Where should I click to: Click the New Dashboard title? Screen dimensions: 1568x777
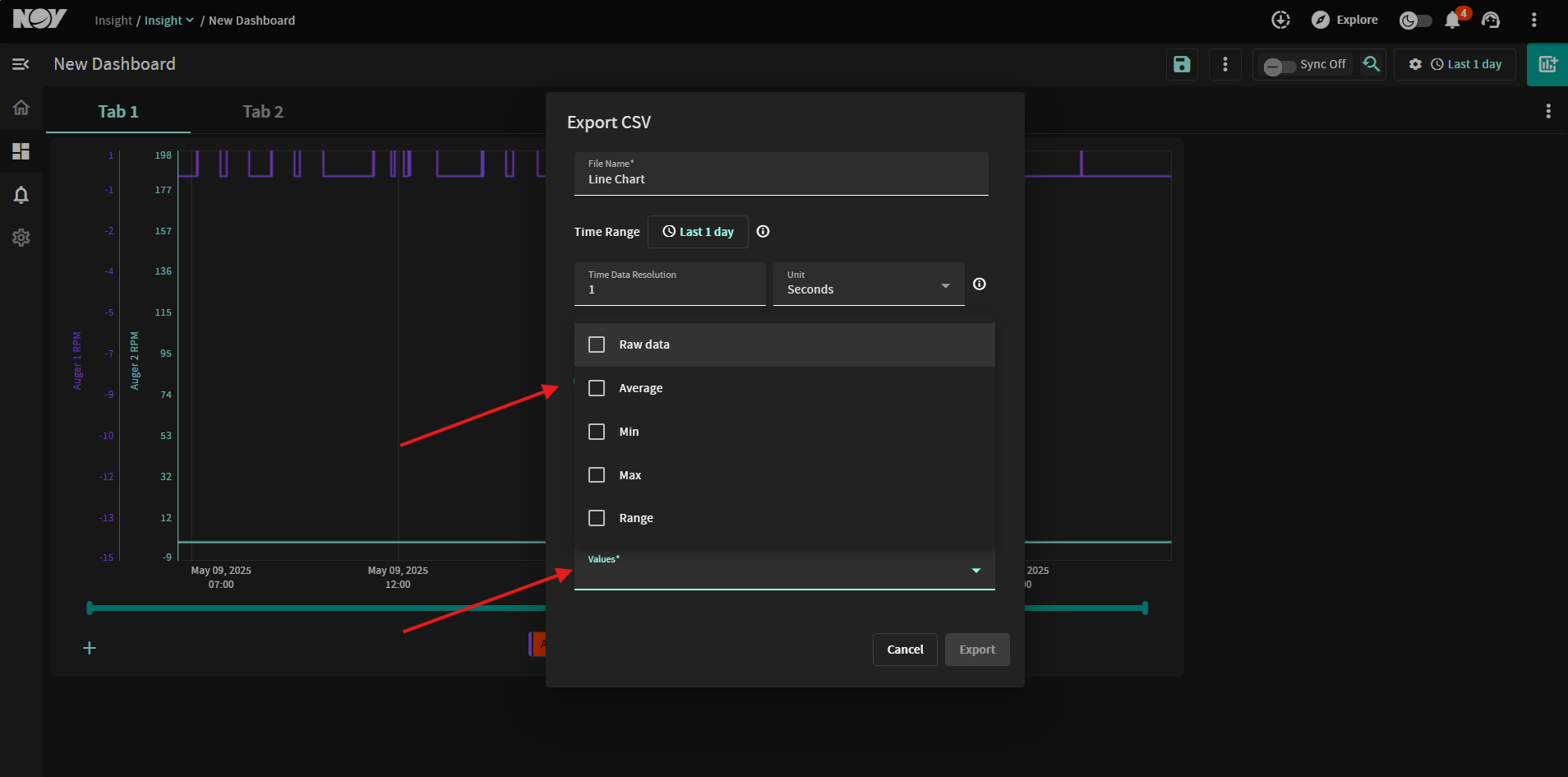click(115, 64)
